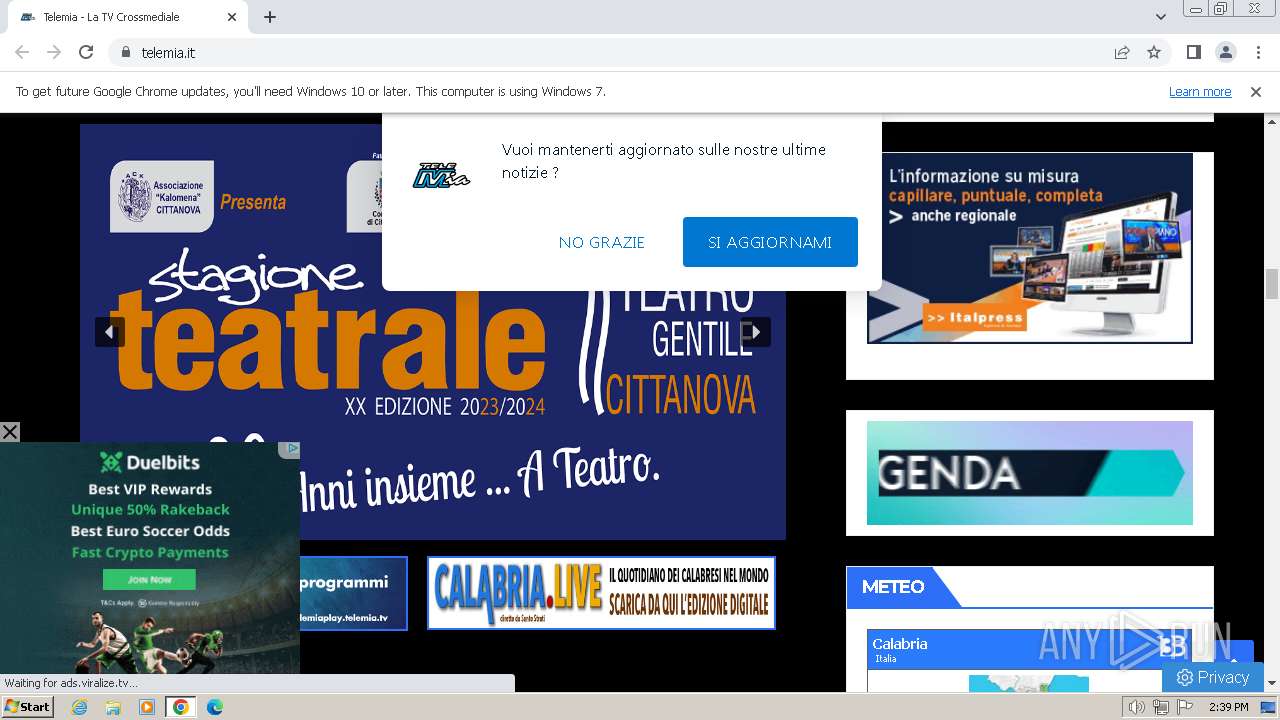The image size is (1280, 720).
Task: Expand the tab search chevron
Action: click(x=1161, y=17)
